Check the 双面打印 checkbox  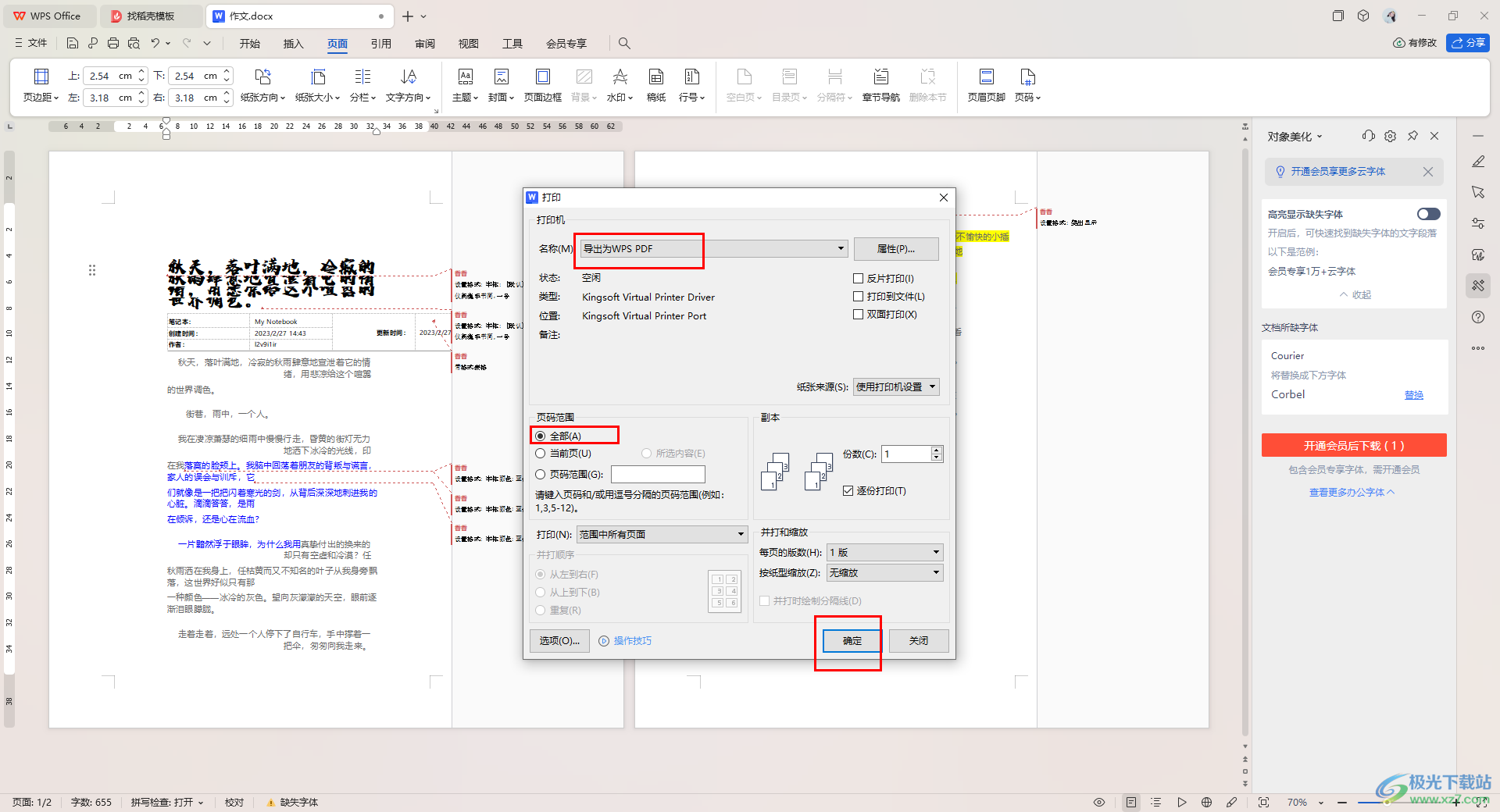[858, 314]
